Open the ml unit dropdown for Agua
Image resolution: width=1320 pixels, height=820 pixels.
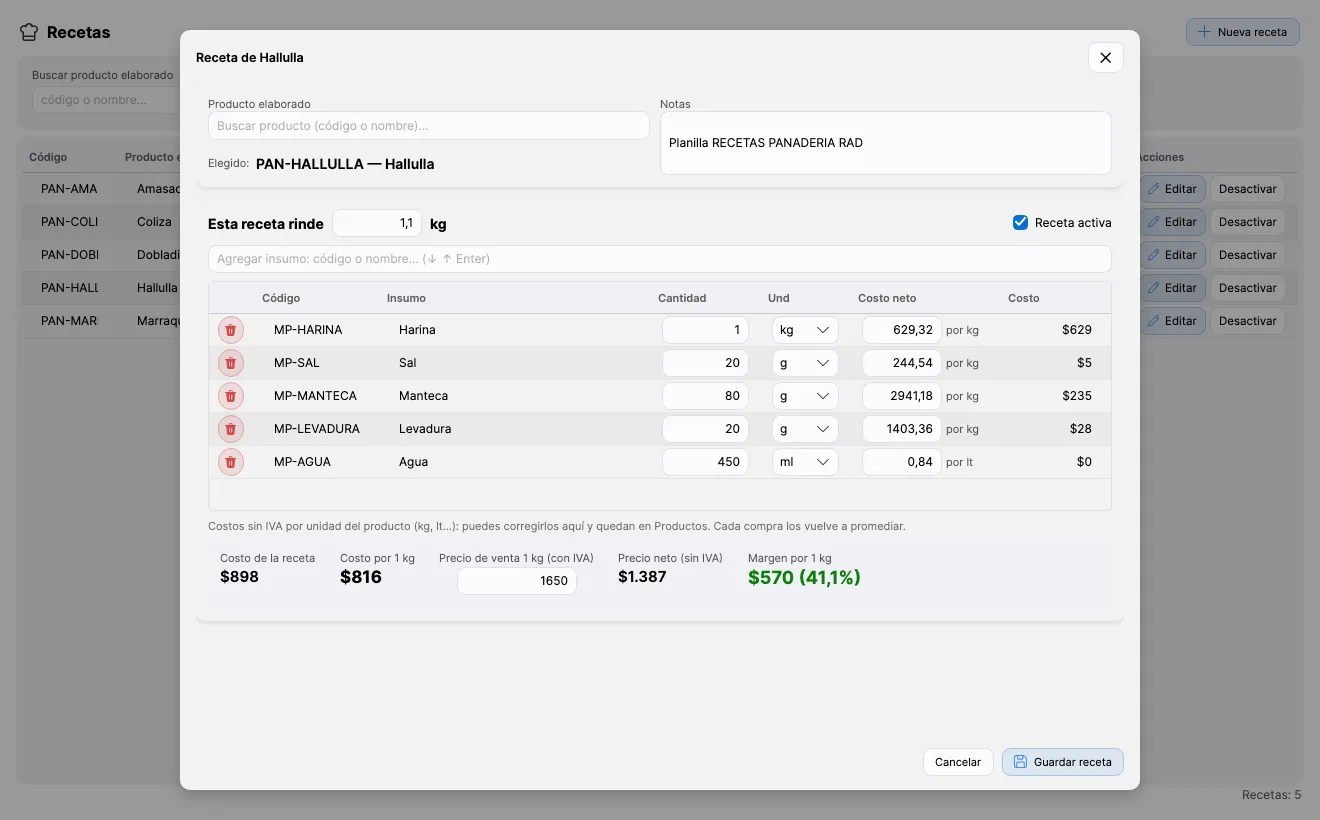click(x=805, y=462)
